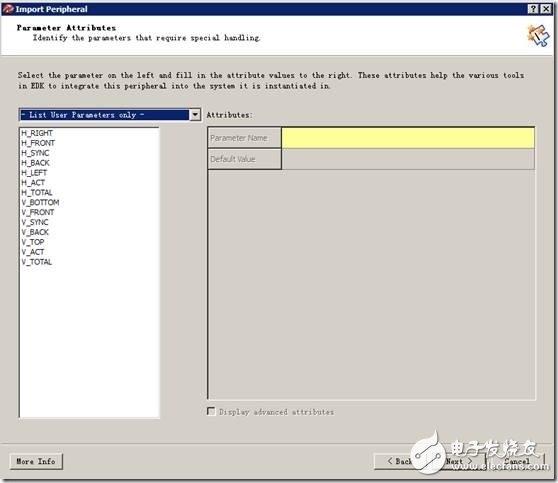Image resolution: width=558 pixels, height=483 pixels.
Task: Select H_FRONT parameter in list
Action: tap(38, 143)
